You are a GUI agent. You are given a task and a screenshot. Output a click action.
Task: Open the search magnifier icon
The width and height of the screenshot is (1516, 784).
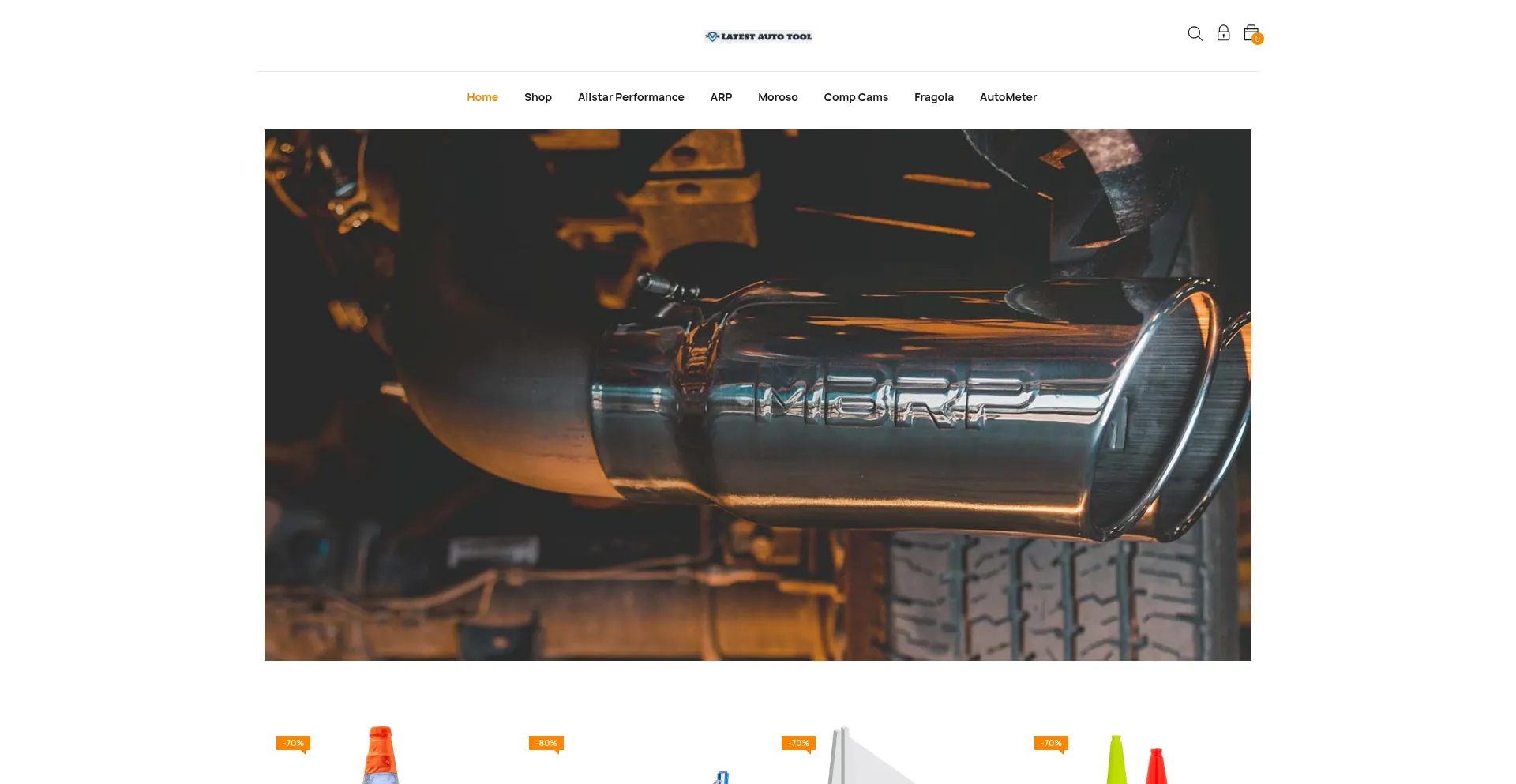pos(1195,34)
